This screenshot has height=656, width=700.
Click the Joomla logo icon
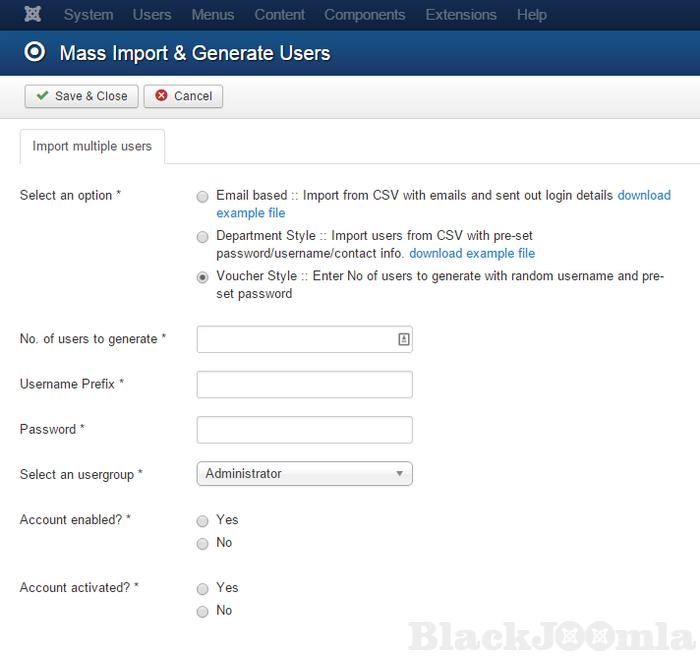(34, 15)
